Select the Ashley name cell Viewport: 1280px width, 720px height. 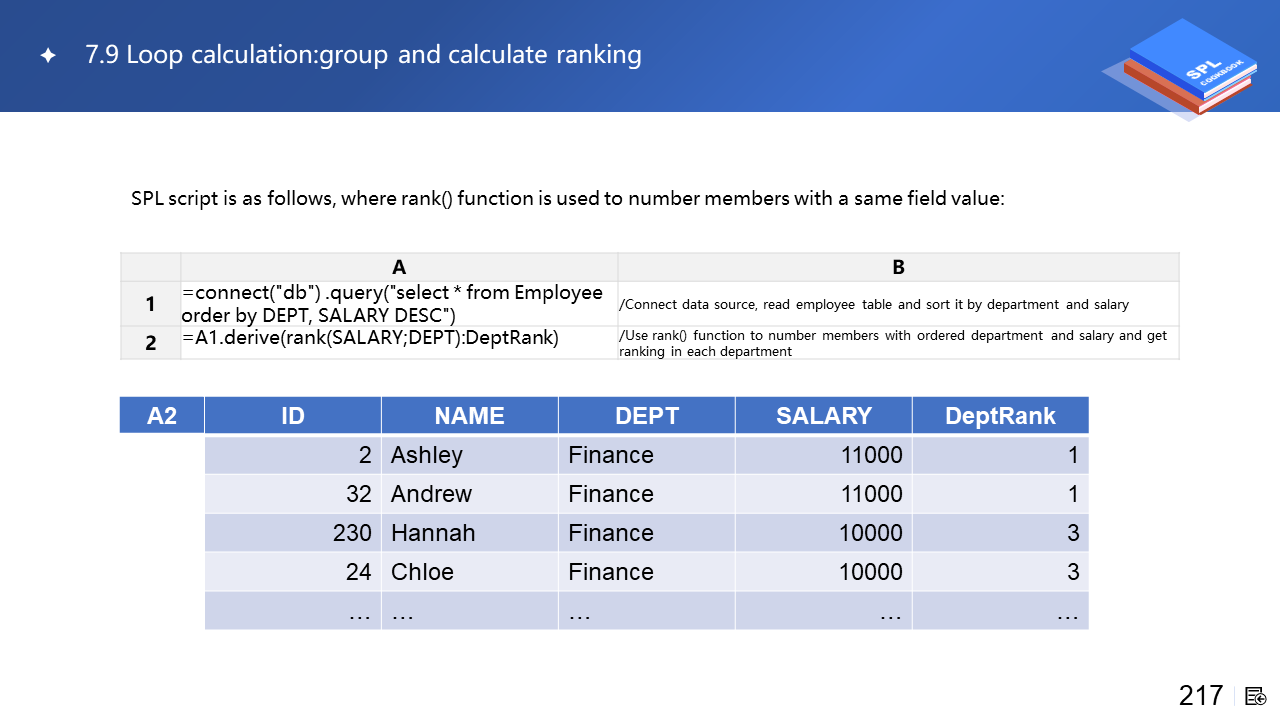coord(469,455)
